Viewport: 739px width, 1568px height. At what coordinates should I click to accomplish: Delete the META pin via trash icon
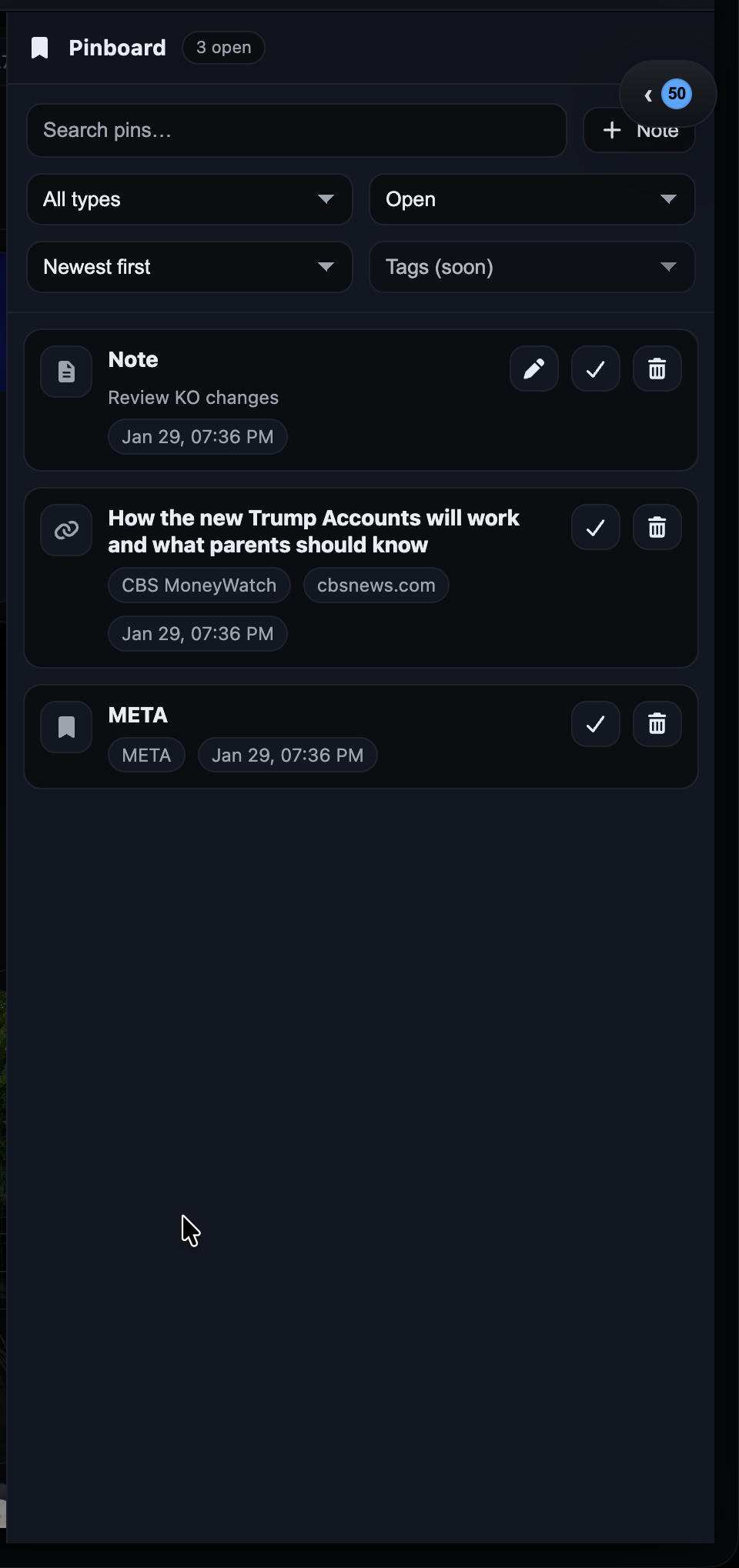click(657, 723)
